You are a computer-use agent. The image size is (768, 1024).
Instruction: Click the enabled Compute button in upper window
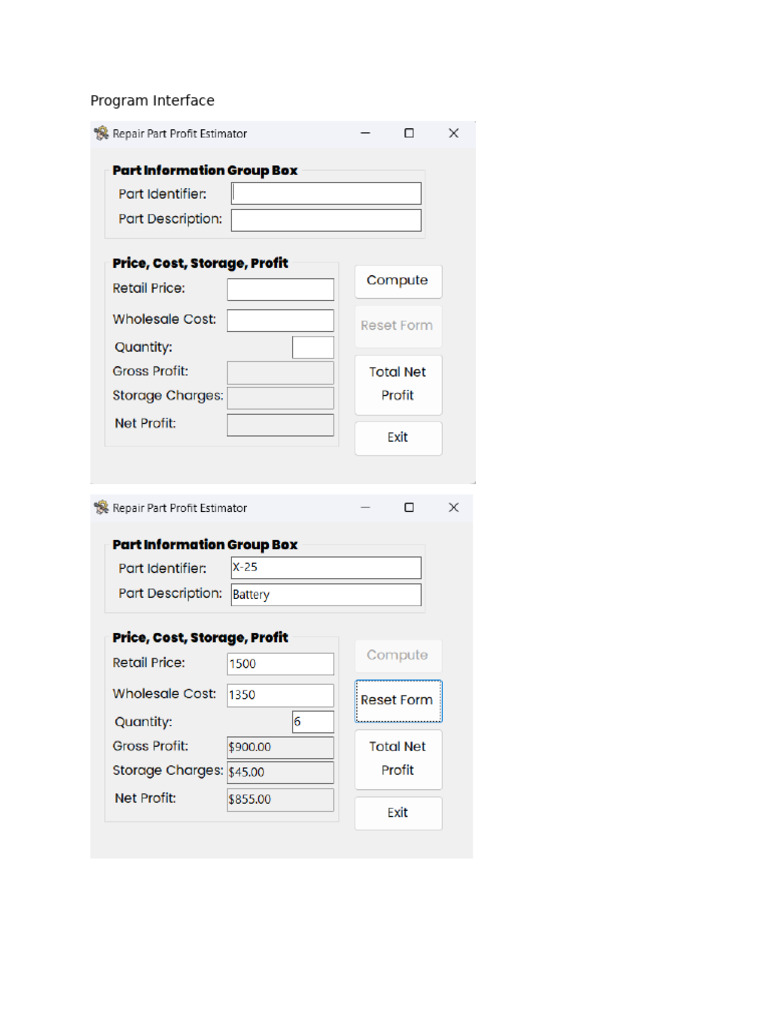pos(398,281)
